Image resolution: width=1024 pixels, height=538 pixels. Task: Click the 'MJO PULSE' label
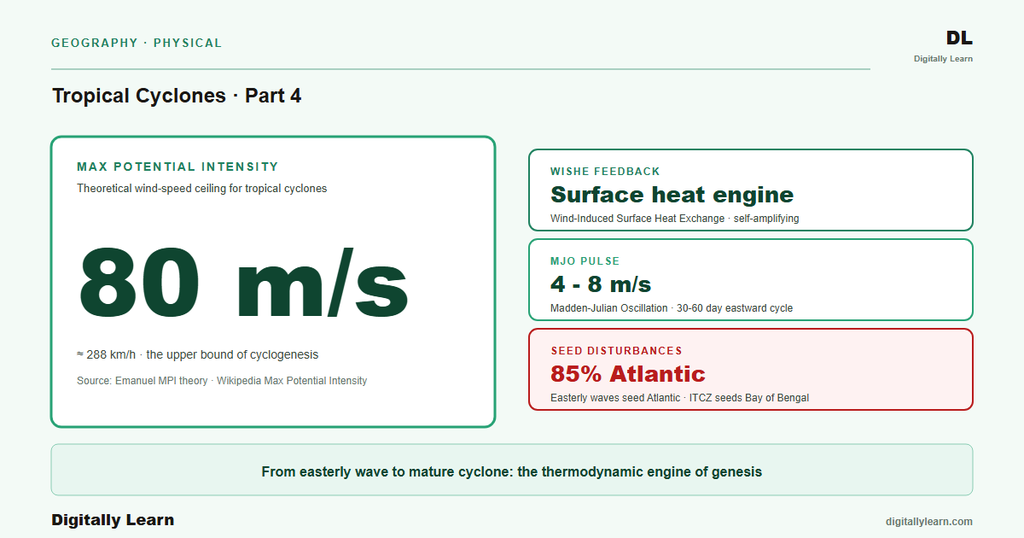pyautogui.click(x=584, y=261)
